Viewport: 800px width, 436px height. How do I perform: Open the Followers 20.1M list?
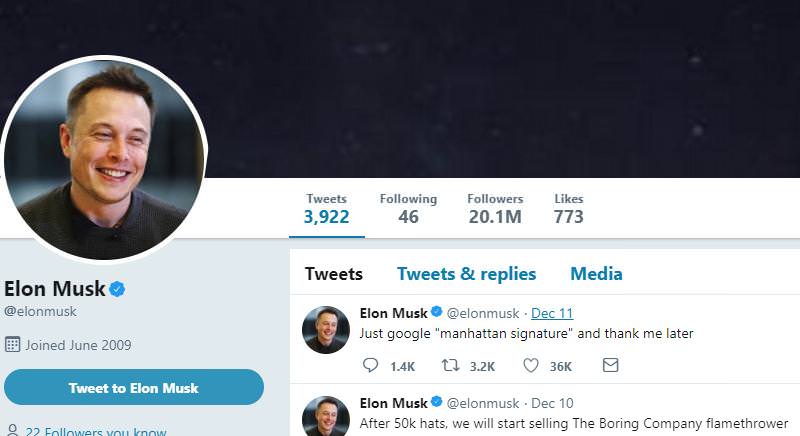[x=495, y=209]
